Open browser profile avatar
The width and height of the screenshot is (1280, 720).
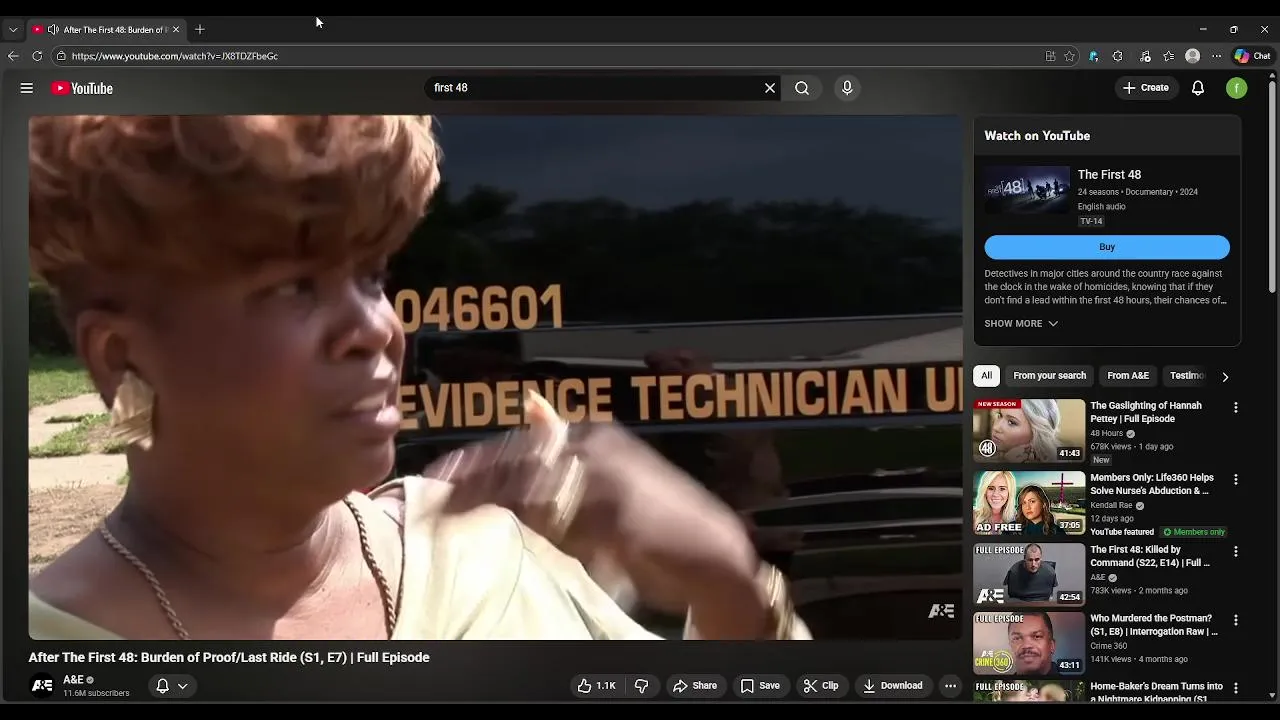click(x=1192, y=56)
